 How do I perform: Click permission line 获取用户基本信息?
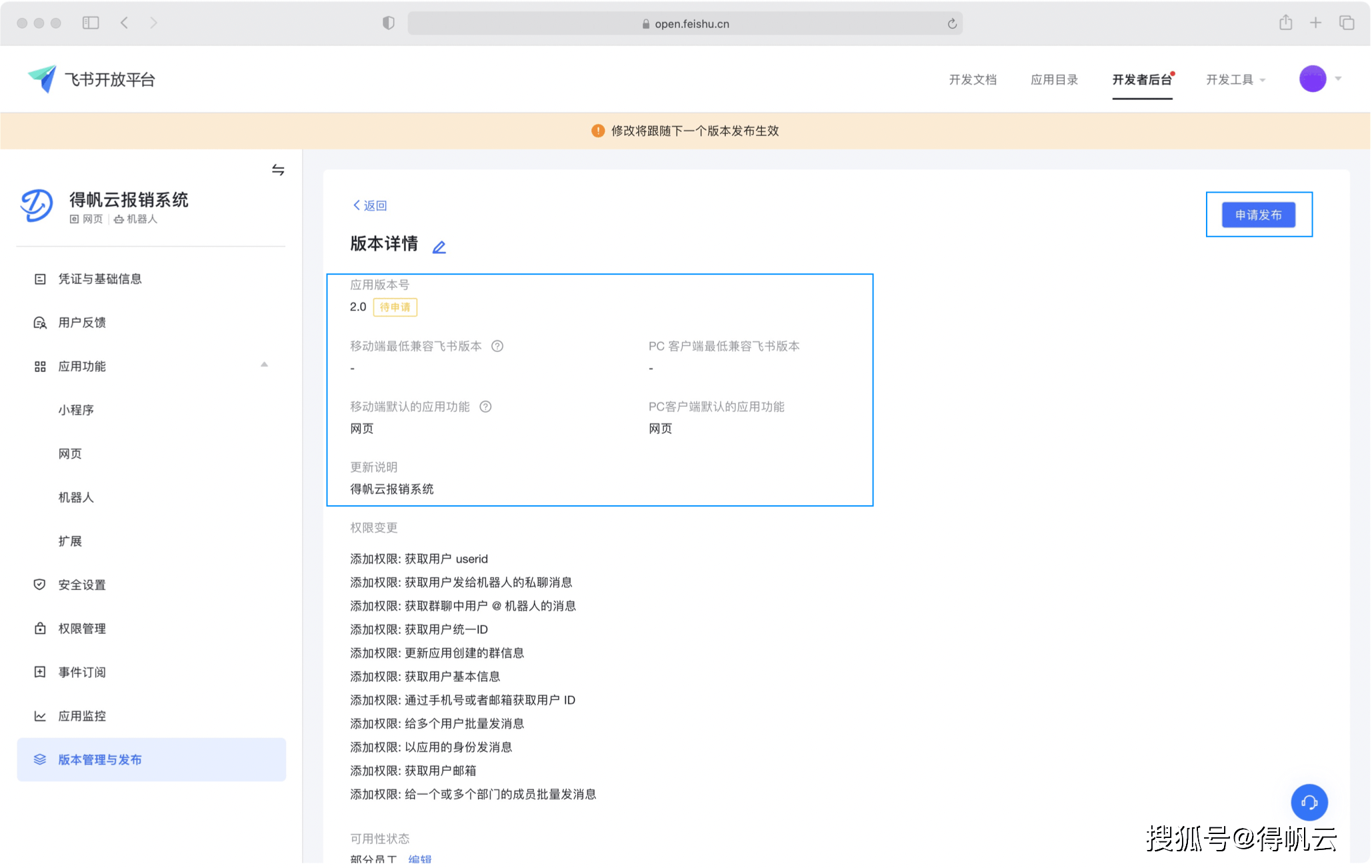[425, 677]
